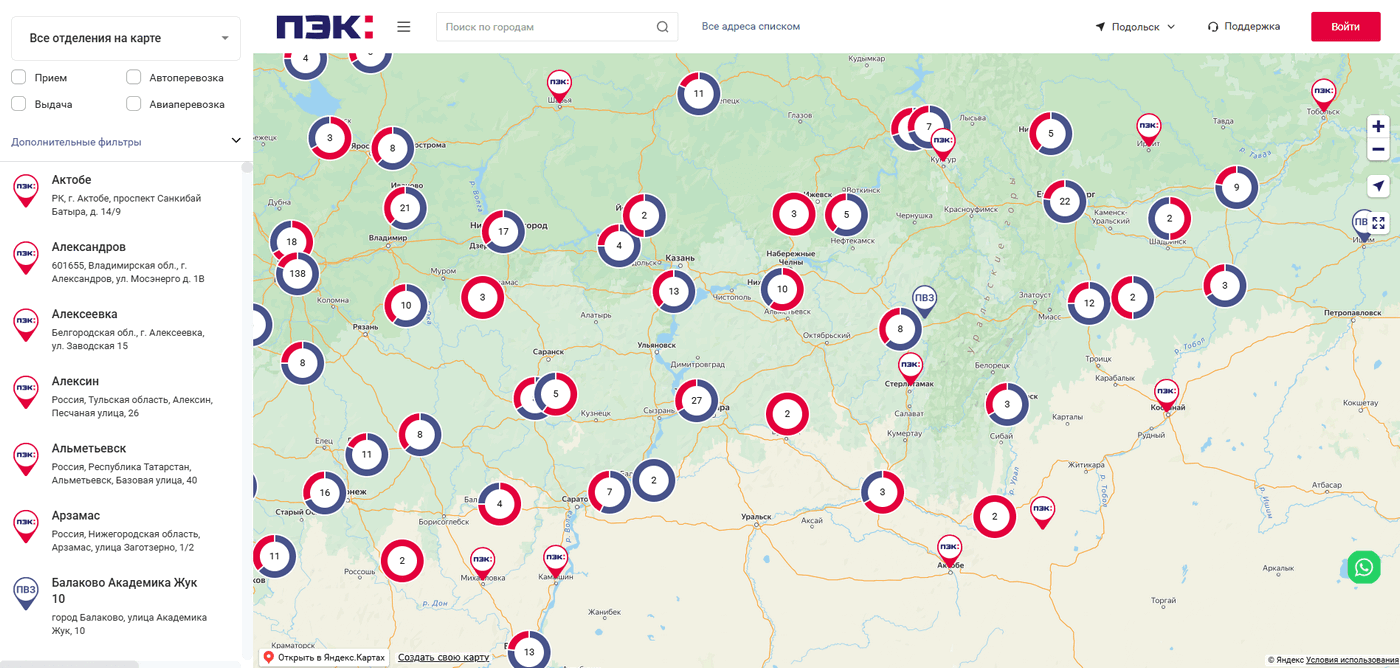Enable the Выдача checkbox
Screen dimensions: 1400x668
point(19,104)
